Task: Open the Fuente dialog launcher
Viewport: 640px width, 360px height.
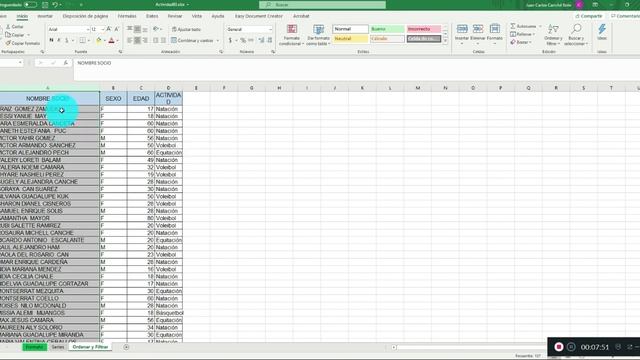Action: point(120,52)
